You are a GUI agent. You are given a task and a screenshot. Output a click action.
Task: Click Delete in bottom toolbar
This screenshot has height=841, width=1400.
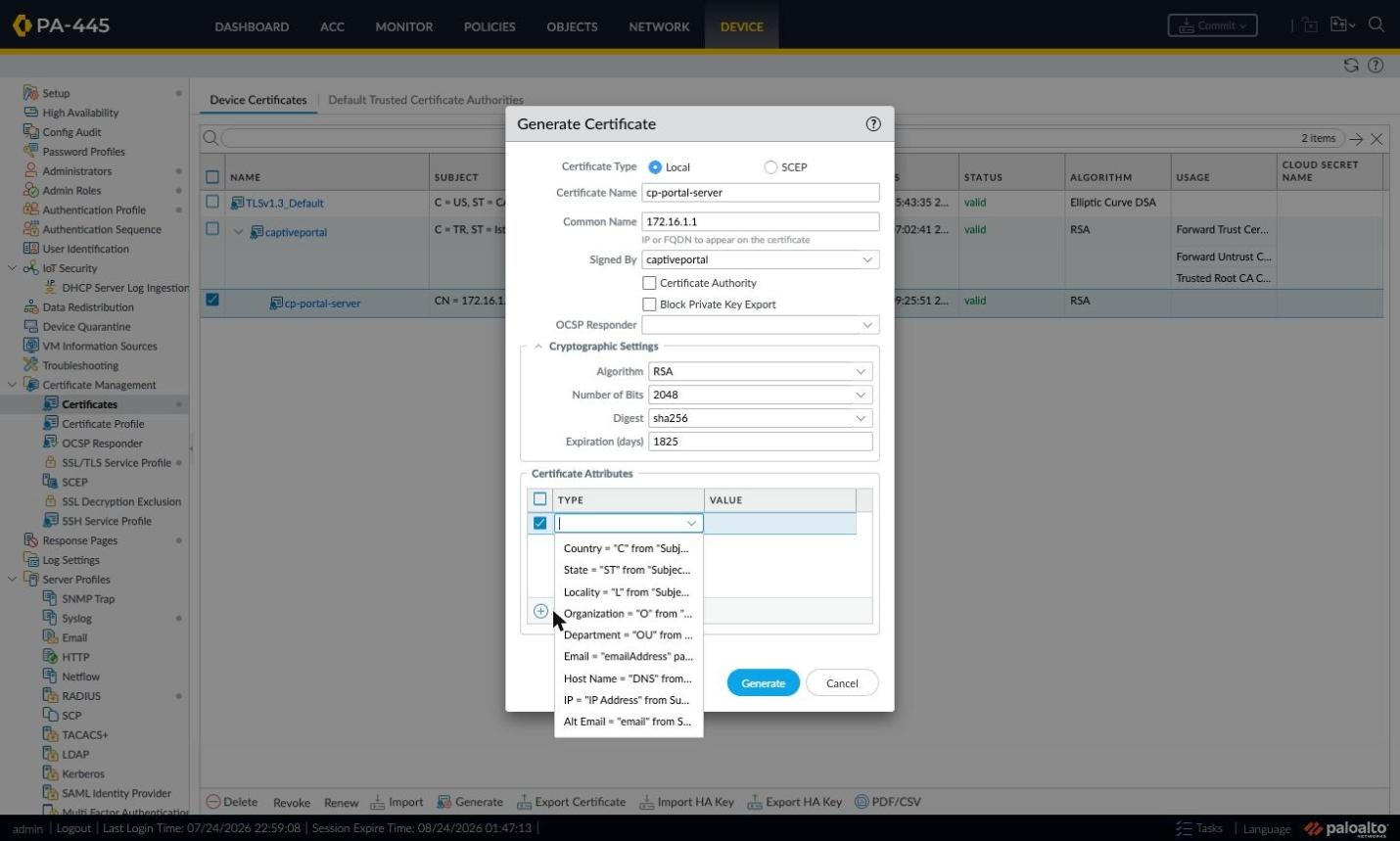tap(232, 802)
